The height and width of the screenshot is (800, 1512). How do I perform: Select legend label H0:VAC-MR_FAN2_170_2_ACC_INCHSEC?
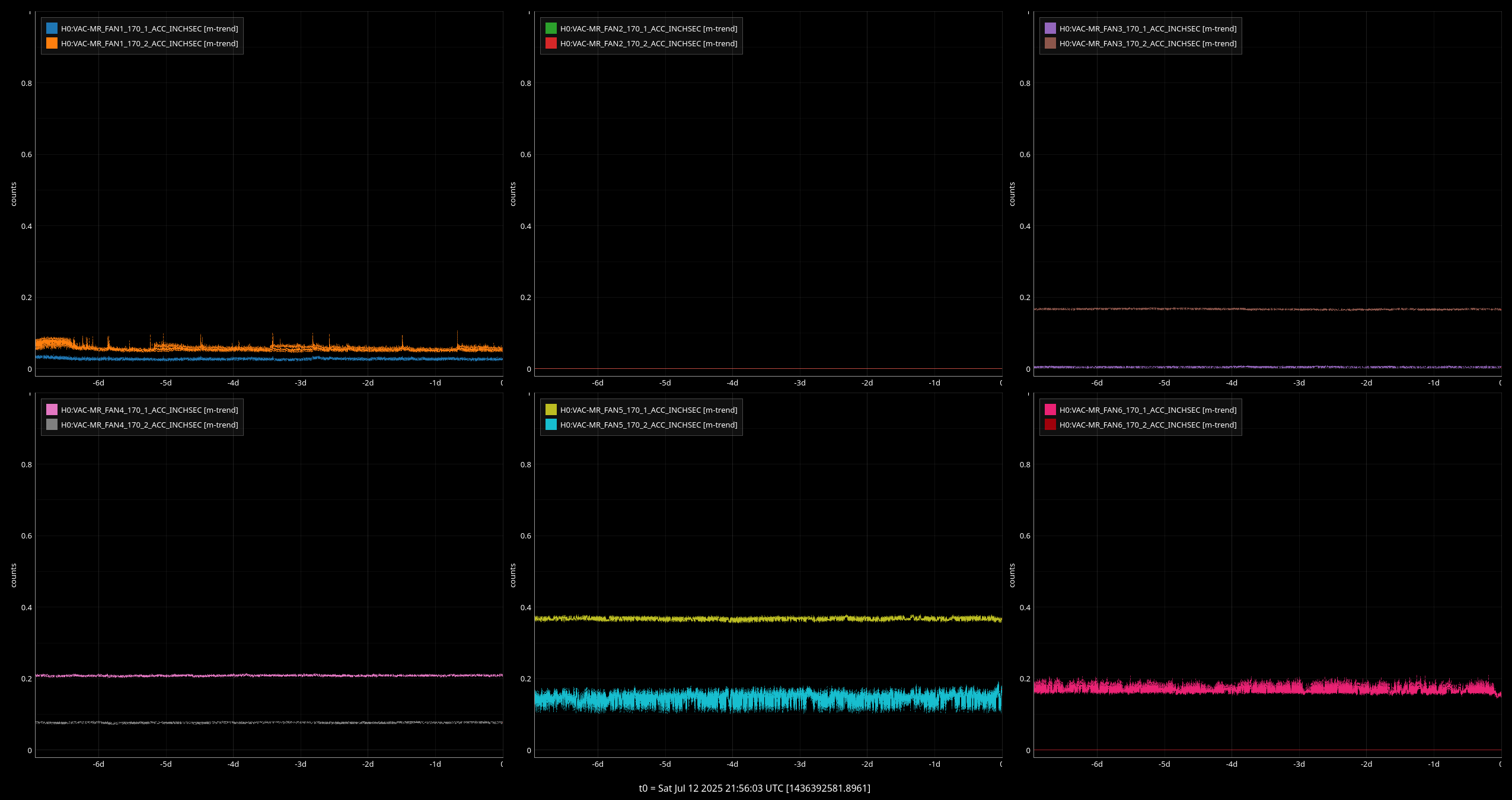point(649,43)
